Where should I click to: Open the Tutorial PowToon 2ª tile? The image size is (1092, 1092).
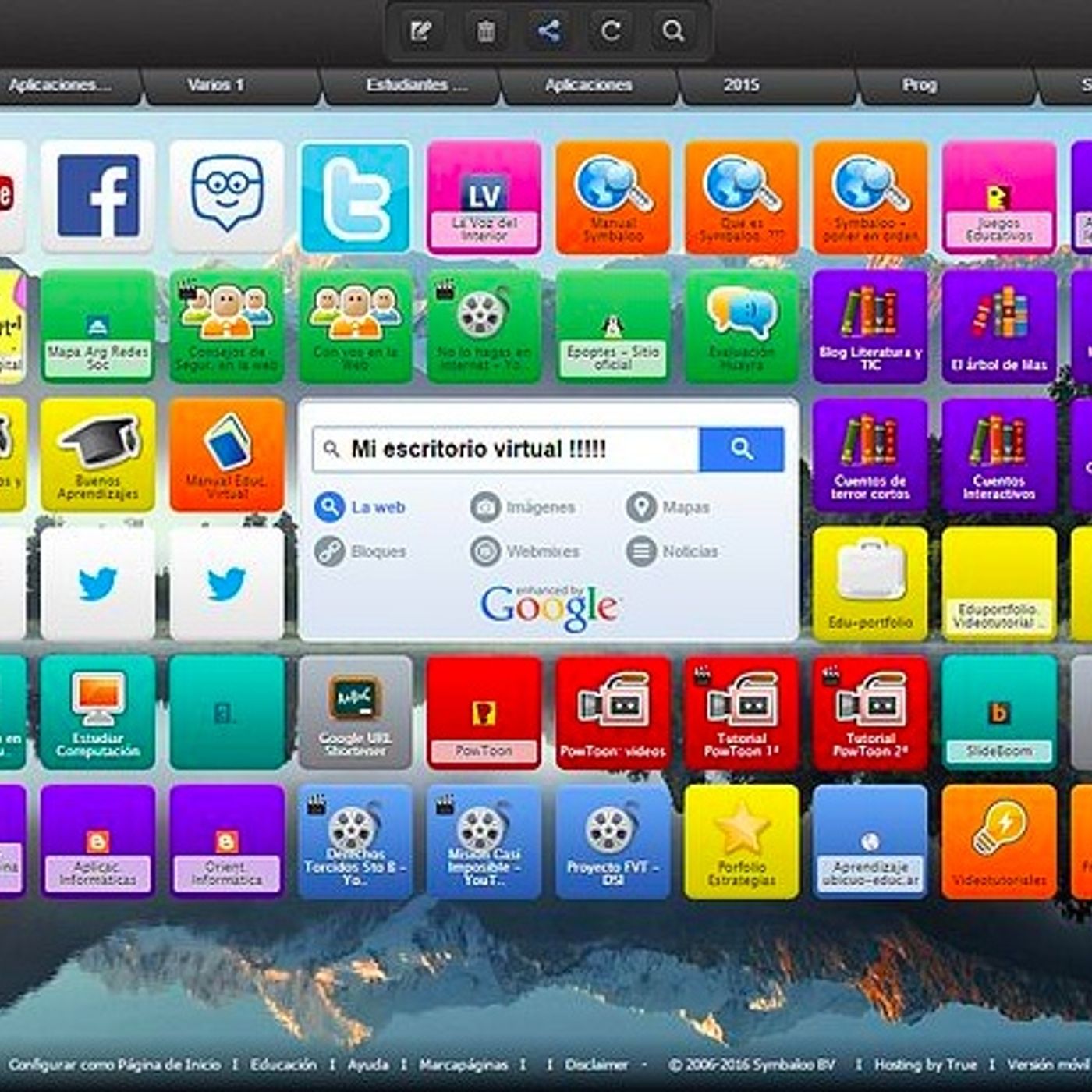click(870, 712)
